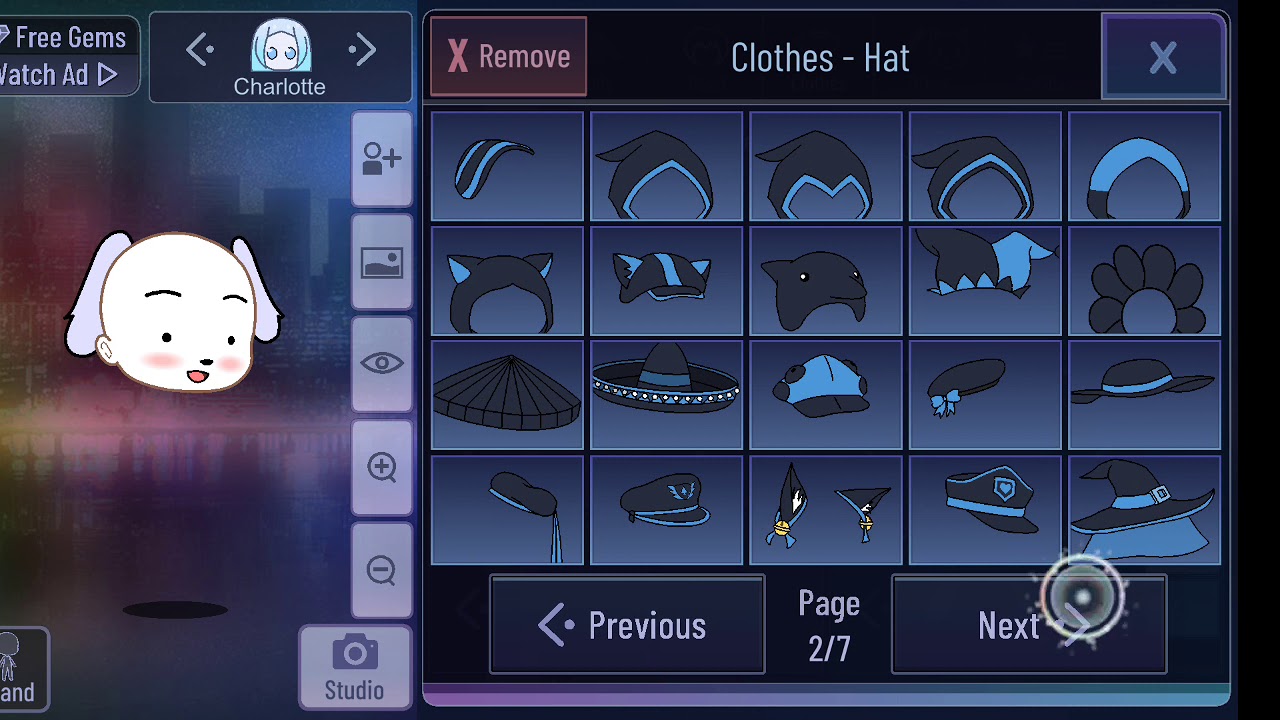Choose the cat ears hood hat
This screenshot has height=720, width=1280.
(507, 281)
